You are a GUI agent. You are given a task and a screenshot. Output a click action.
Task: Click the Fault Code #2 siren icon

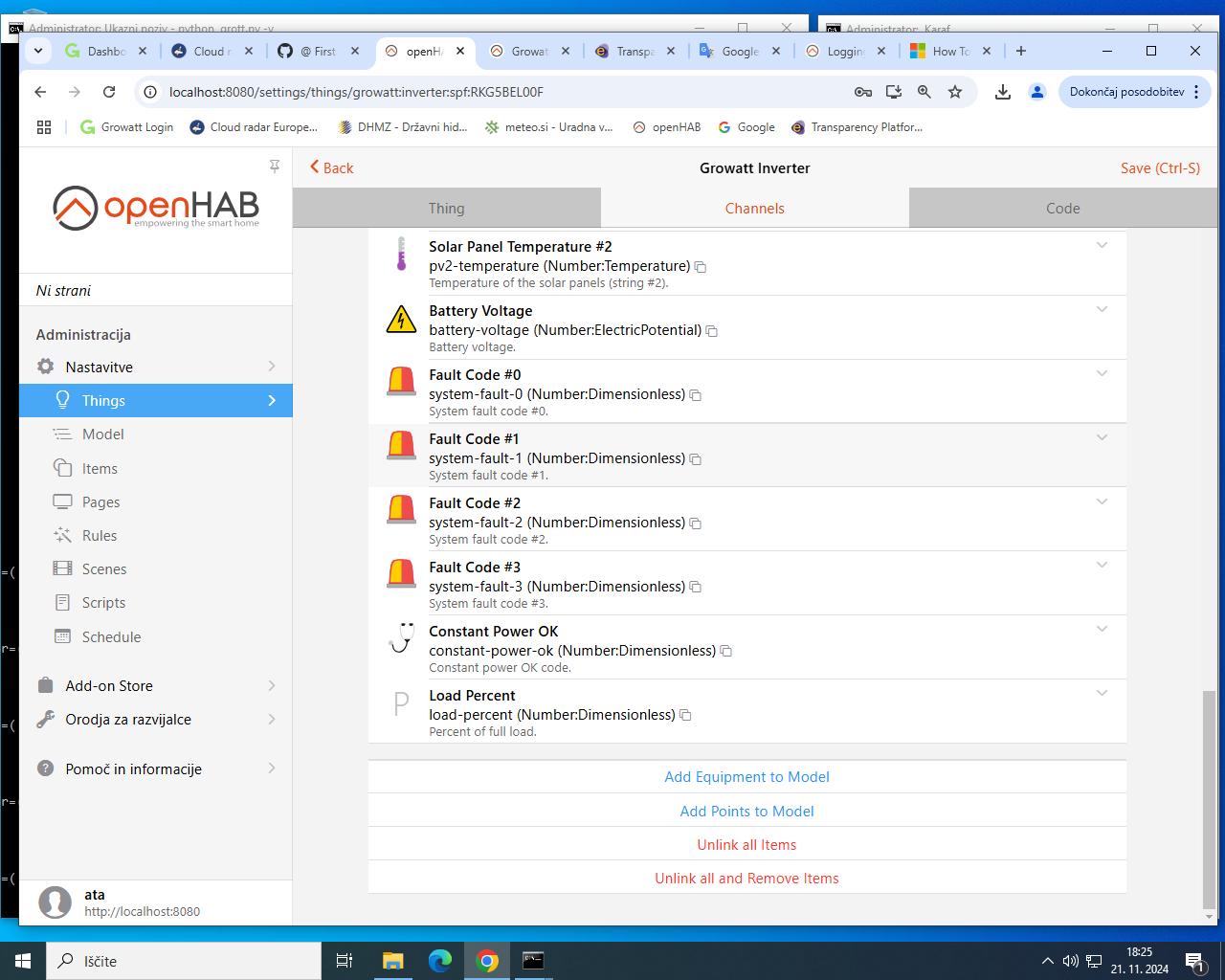coord(401,508)
